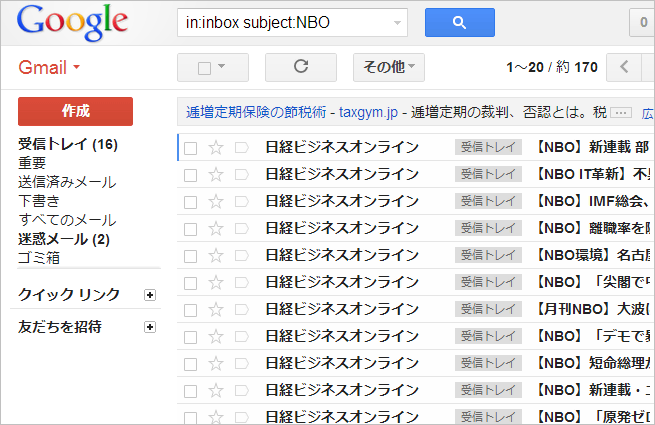Image resolution: width=655 pixels, height=425 pixels.
Task: Star the 【NBO】短命総理 email
Action: [216, 364]
